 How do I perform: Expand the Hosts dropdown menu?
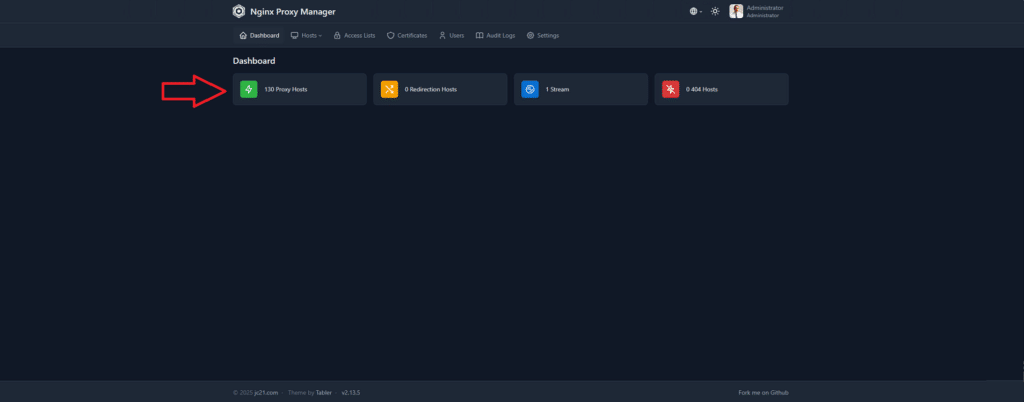click(x=306, y=35)
